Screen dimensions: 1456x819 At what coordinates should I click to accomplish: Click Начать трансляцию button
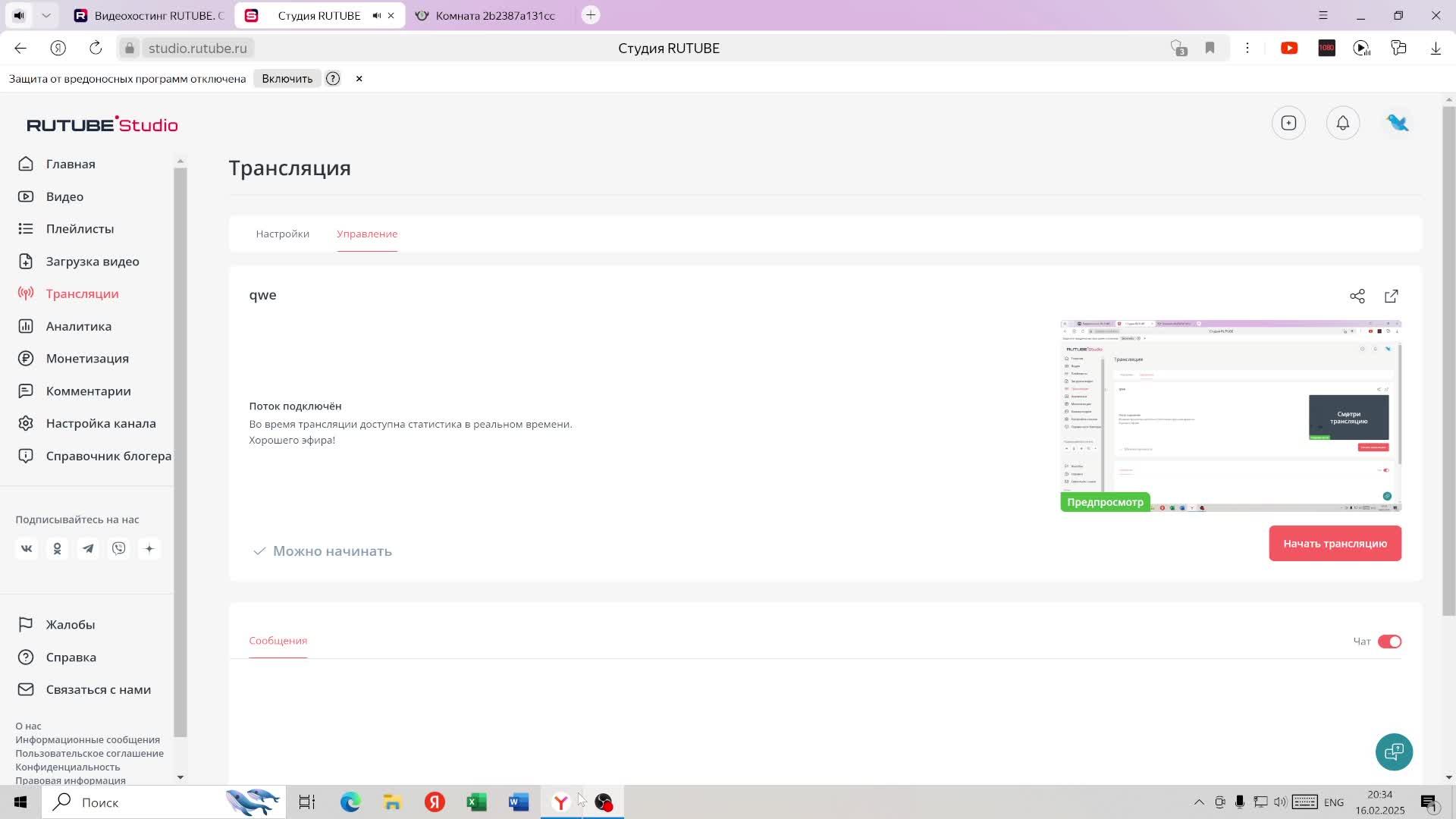1335,544
